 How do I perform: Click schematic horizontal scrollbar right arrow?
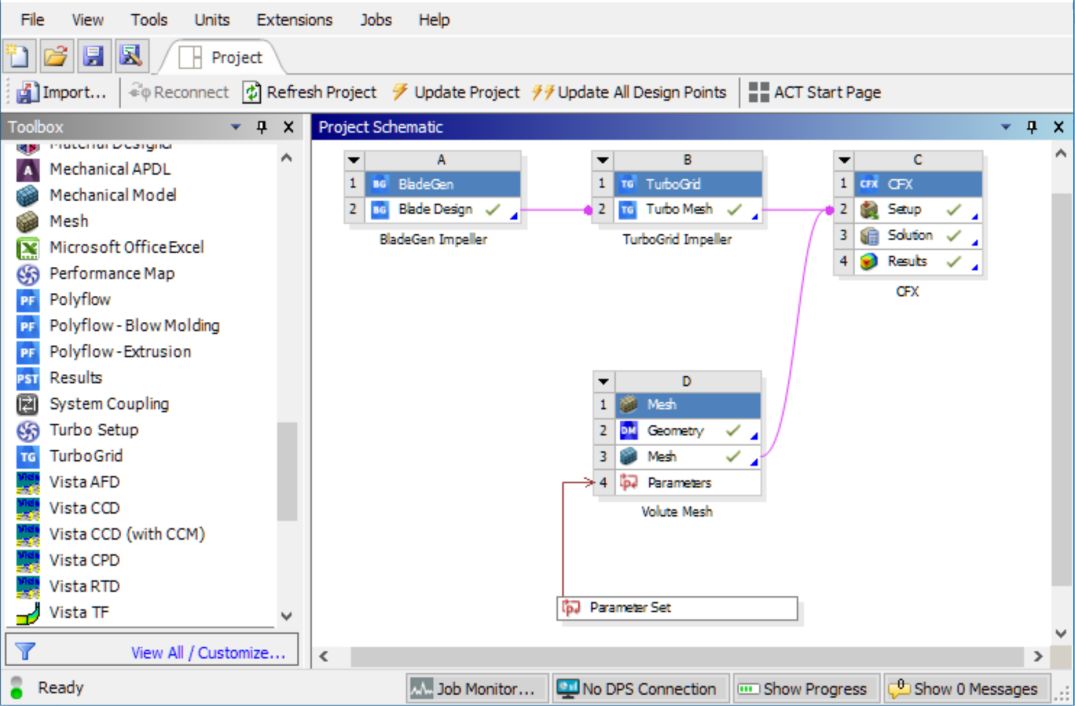[x=1037, y=657]
